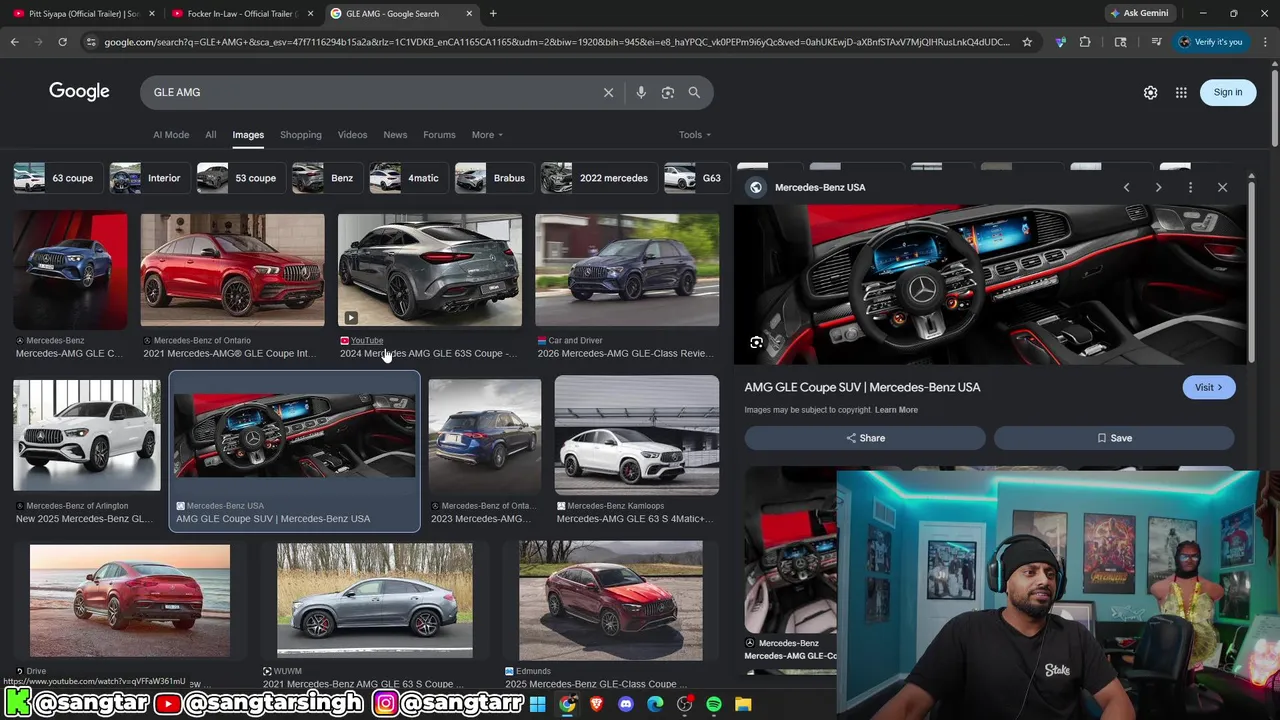Switch to AI Mode tab
The image size is (1280, 720).
pos(171,135)
